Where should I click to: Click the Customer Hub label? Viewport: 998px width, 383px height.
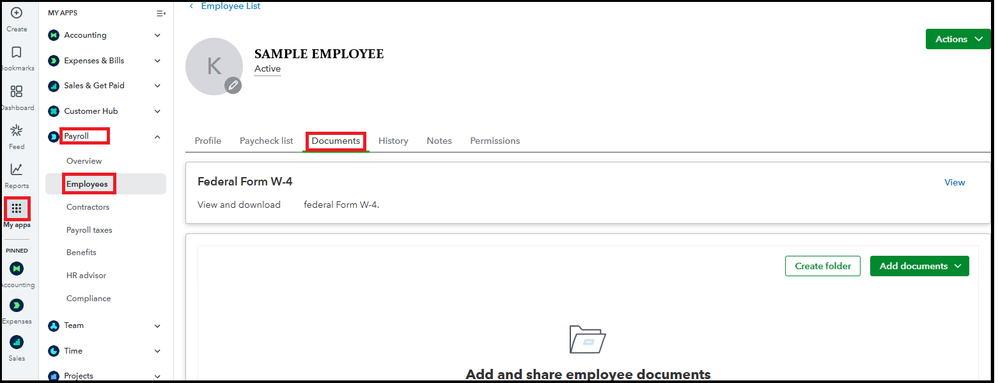pos(91,111)
